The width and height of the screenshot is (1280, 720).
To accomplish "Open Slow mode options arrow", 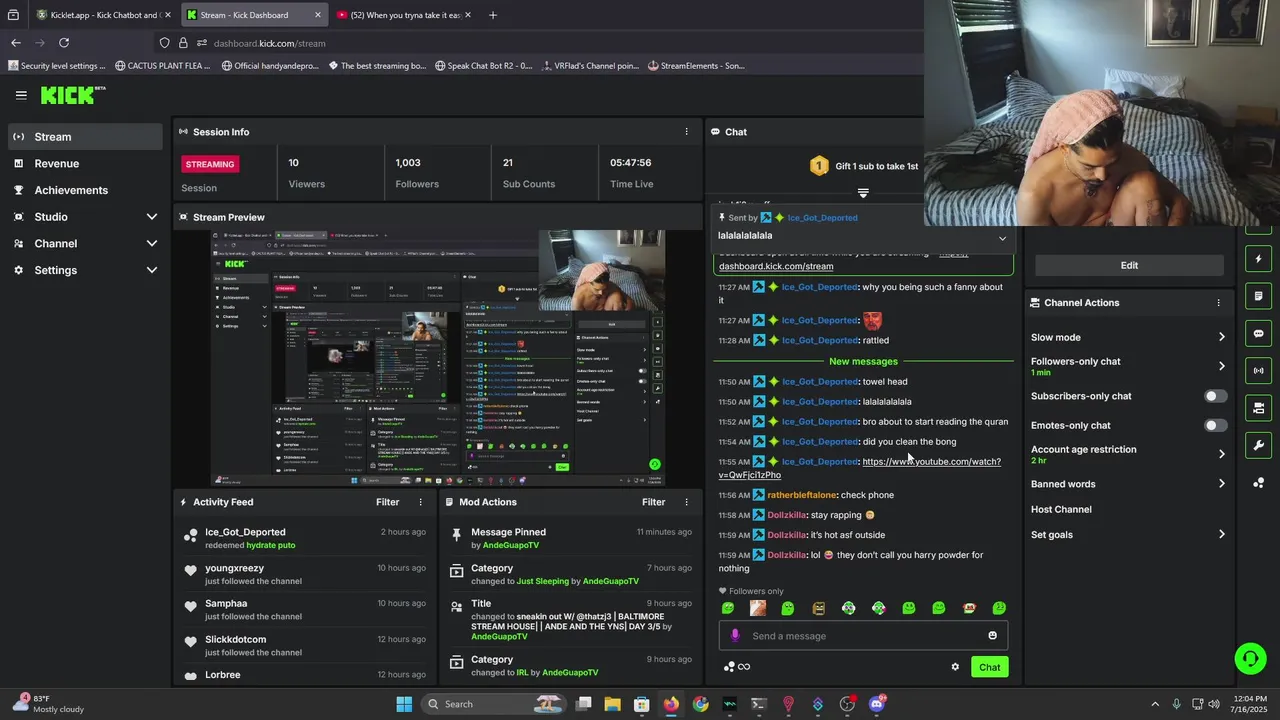I will (x=1221, y=337).
